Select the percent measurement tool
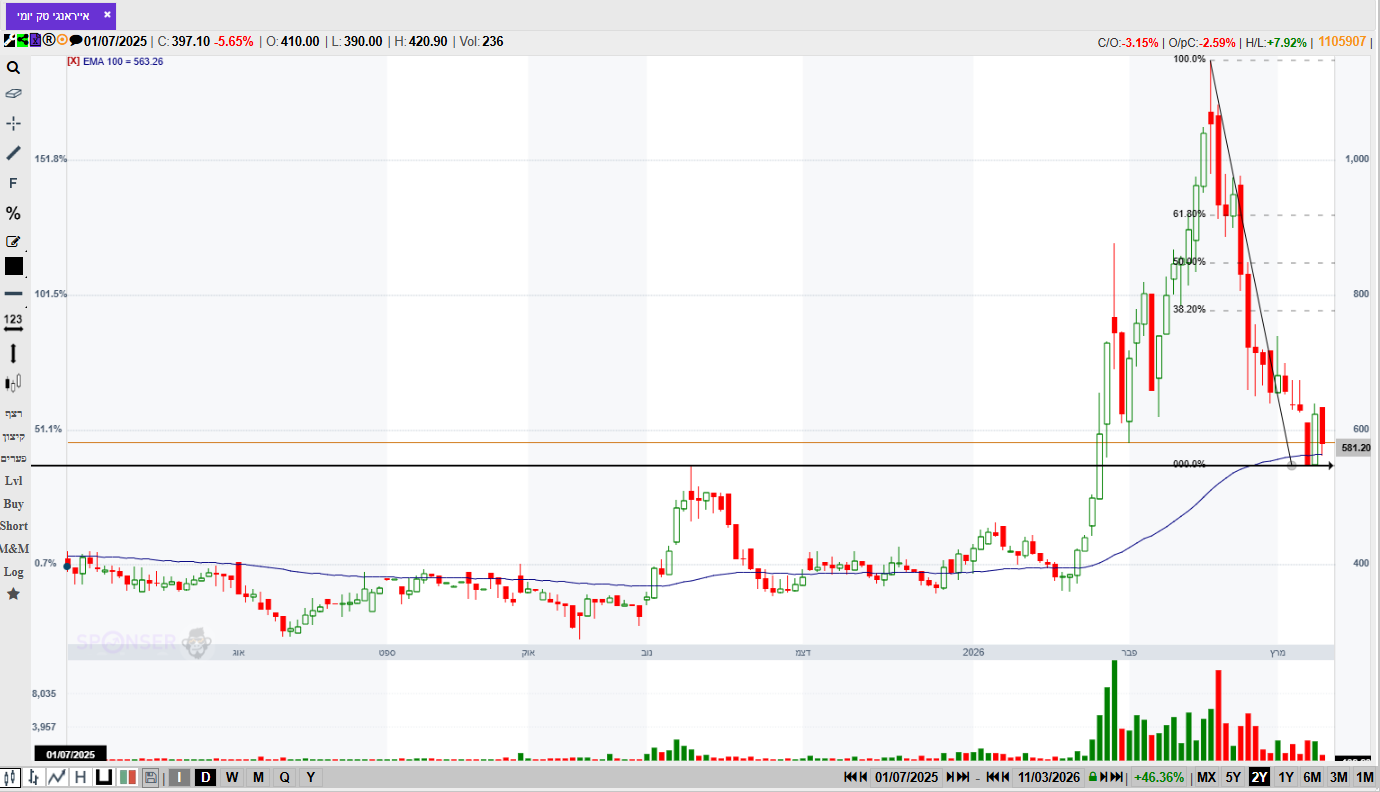The width and height of the screenshot is (1380, 792). coord(13,213)
